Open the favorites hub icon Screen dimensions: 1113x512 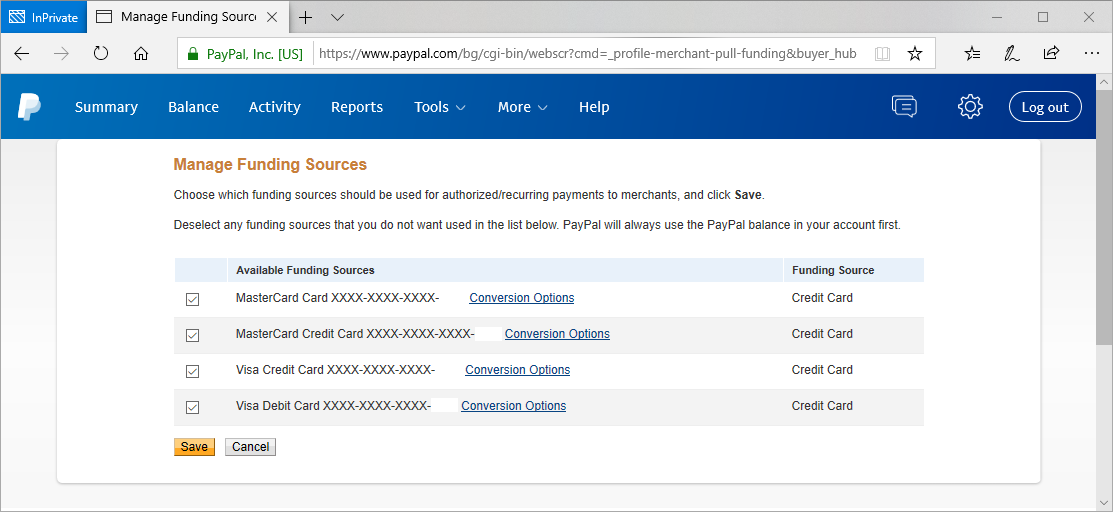click(x=973, y=53)
